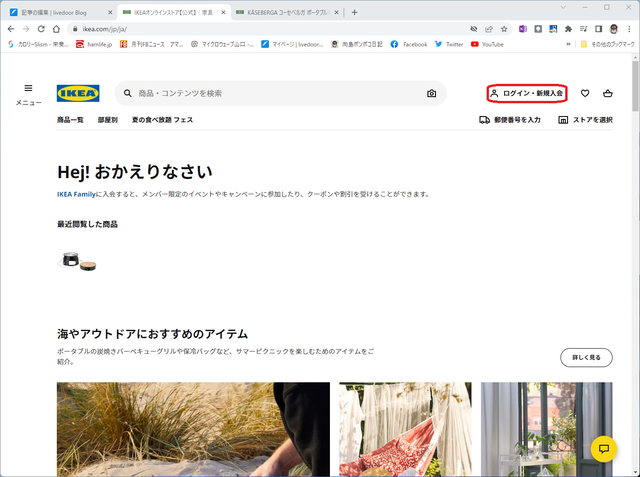Click the address bar URL
This screenshot has height=477, width=640.
coord(104,29)
